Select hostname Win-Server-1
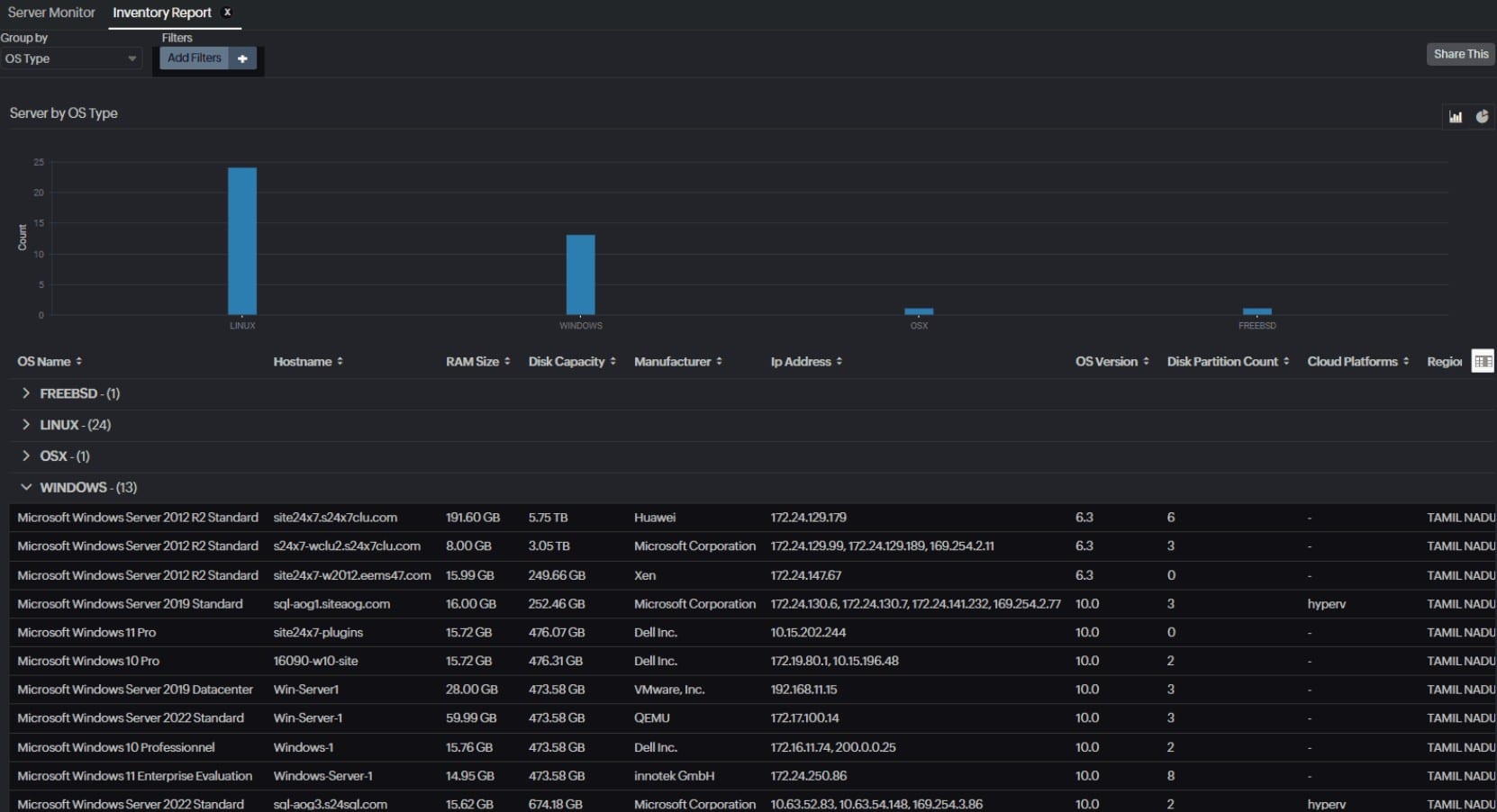Image resolution: width=1497 pixels, height=812 pixels. (x=308, y=718)
